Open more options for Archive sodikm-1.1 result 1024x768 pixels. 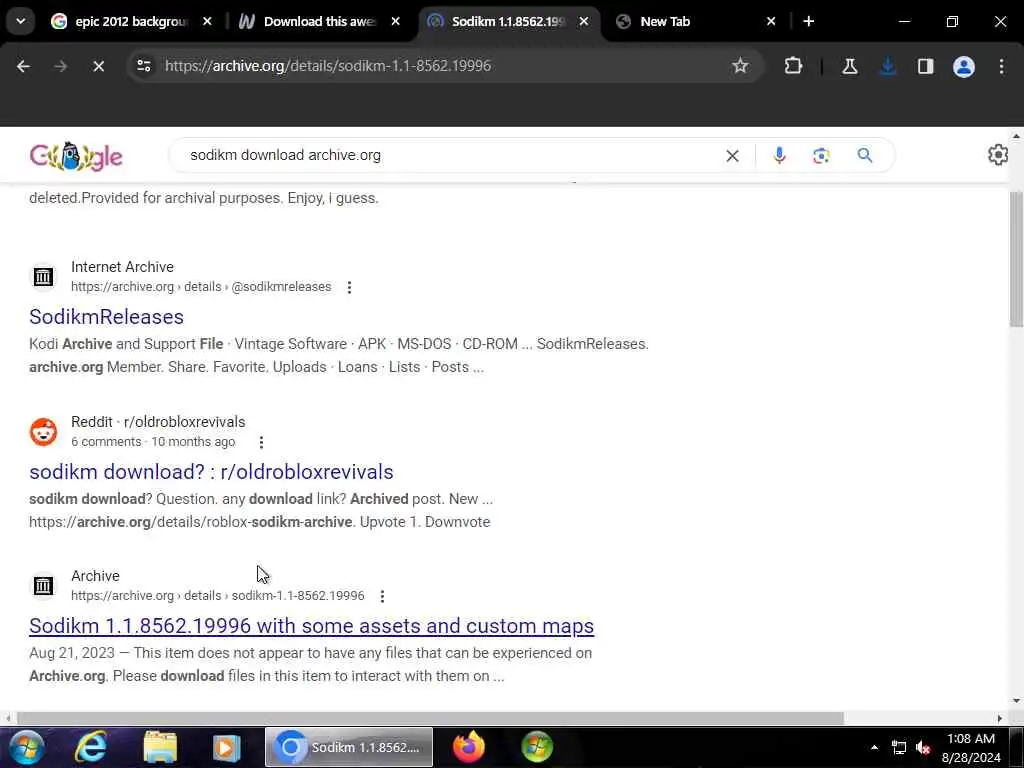382,596
